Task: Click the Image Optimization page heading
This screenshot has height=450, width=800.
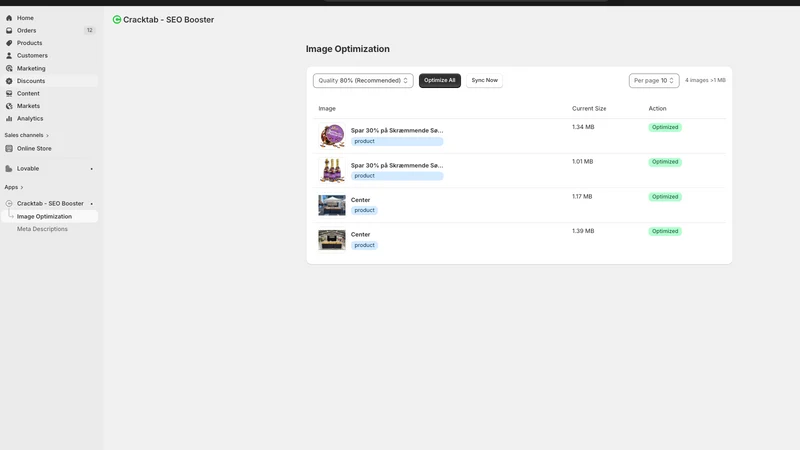Action: pos(347,49)
